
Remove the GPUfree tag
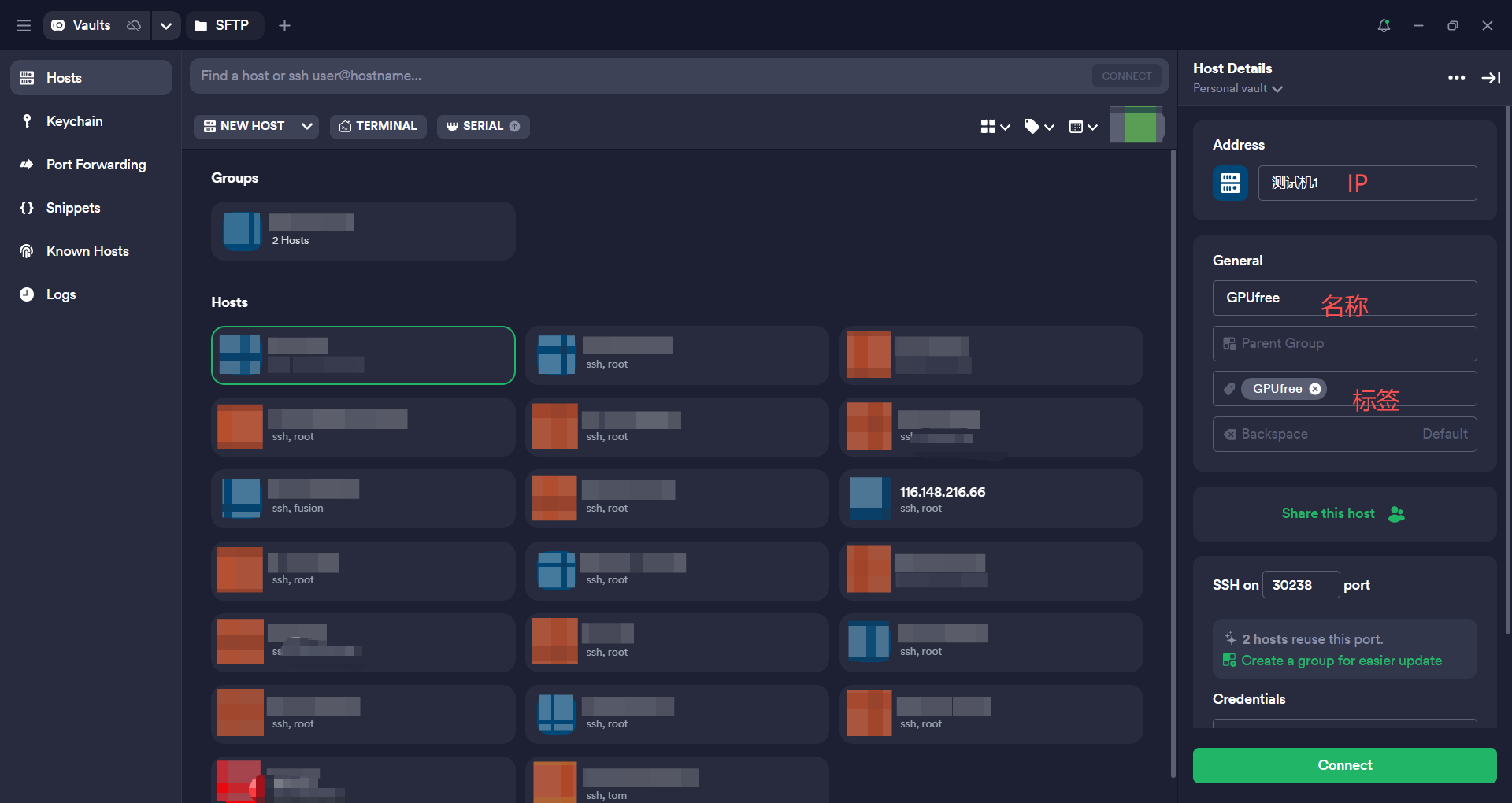pyautogui.click(x=1315, y=389)
